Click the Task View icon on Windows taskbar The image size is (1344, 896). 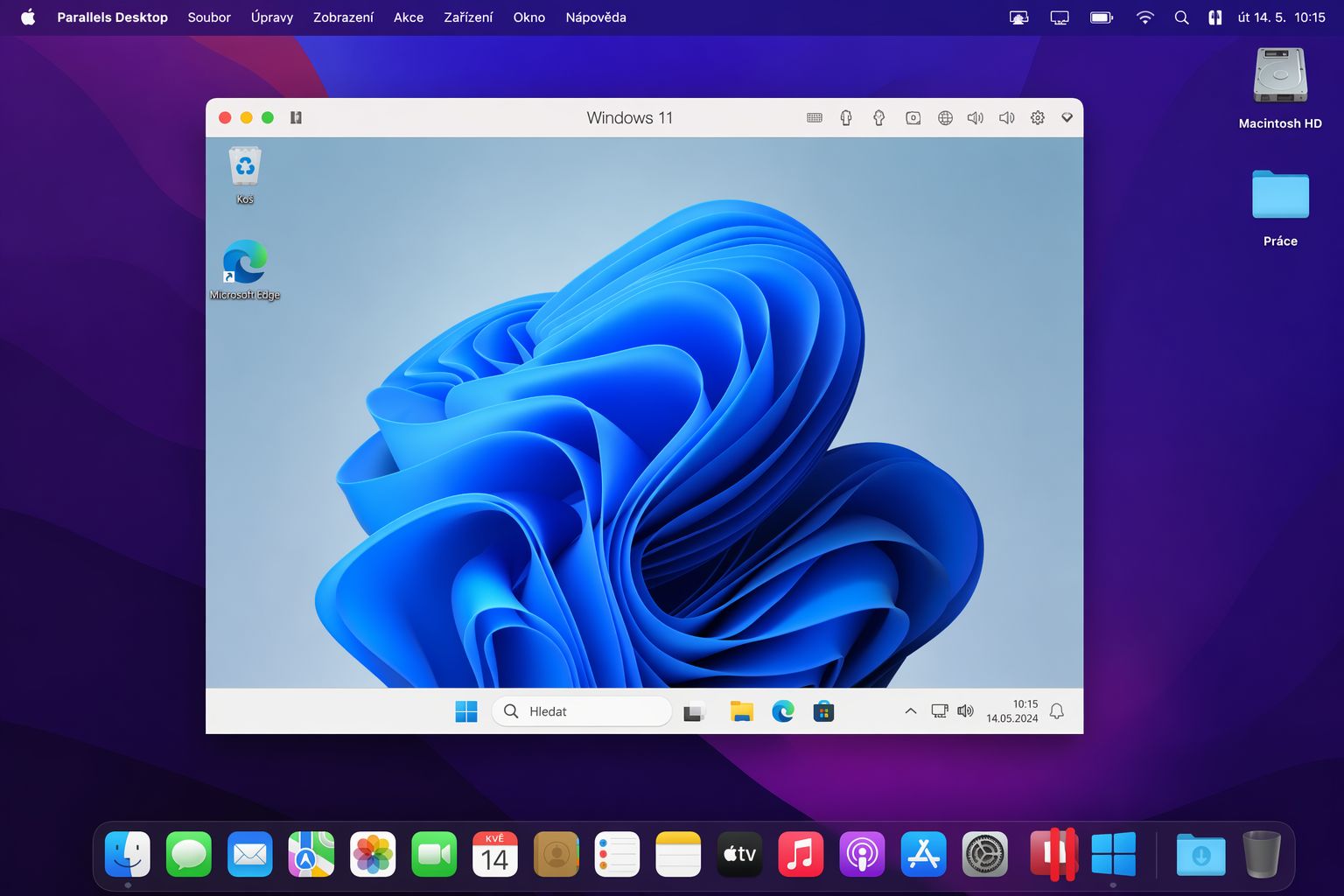coord(694,711)
